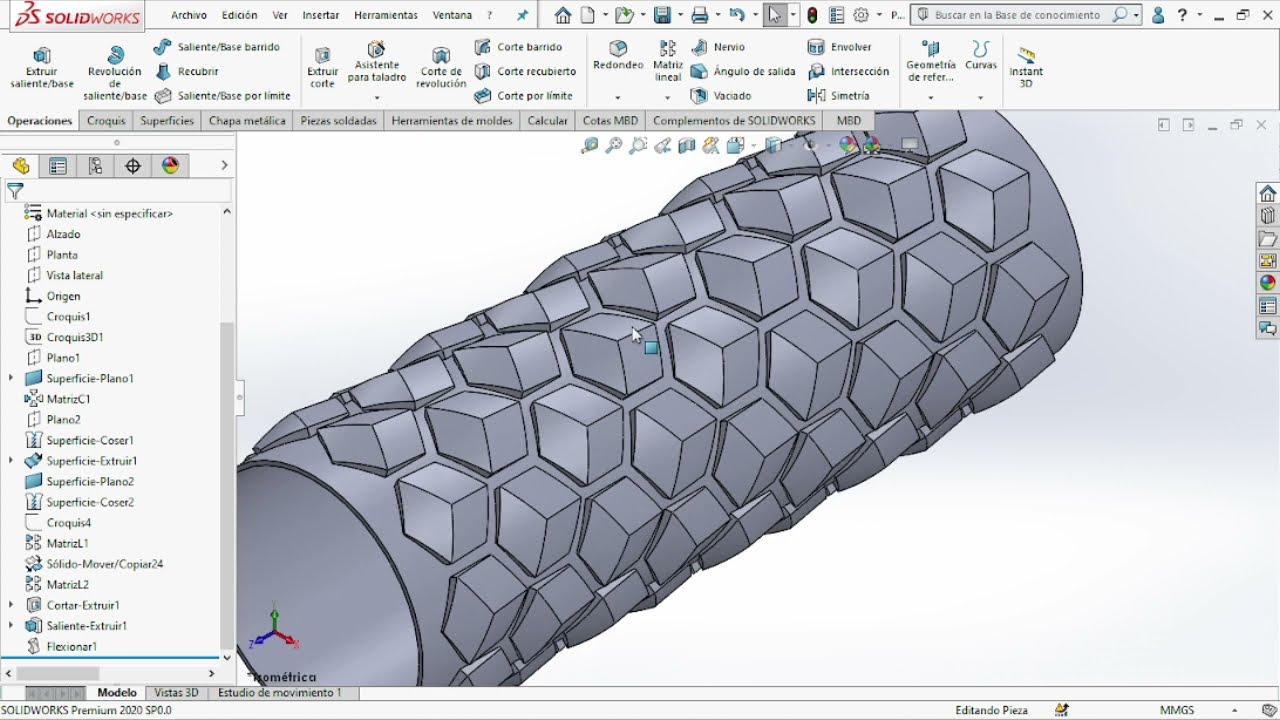Select the Recubrir tool
The width and height of the screenshot is (1280, 720).
pyautogui.click(x=187, y=71)
